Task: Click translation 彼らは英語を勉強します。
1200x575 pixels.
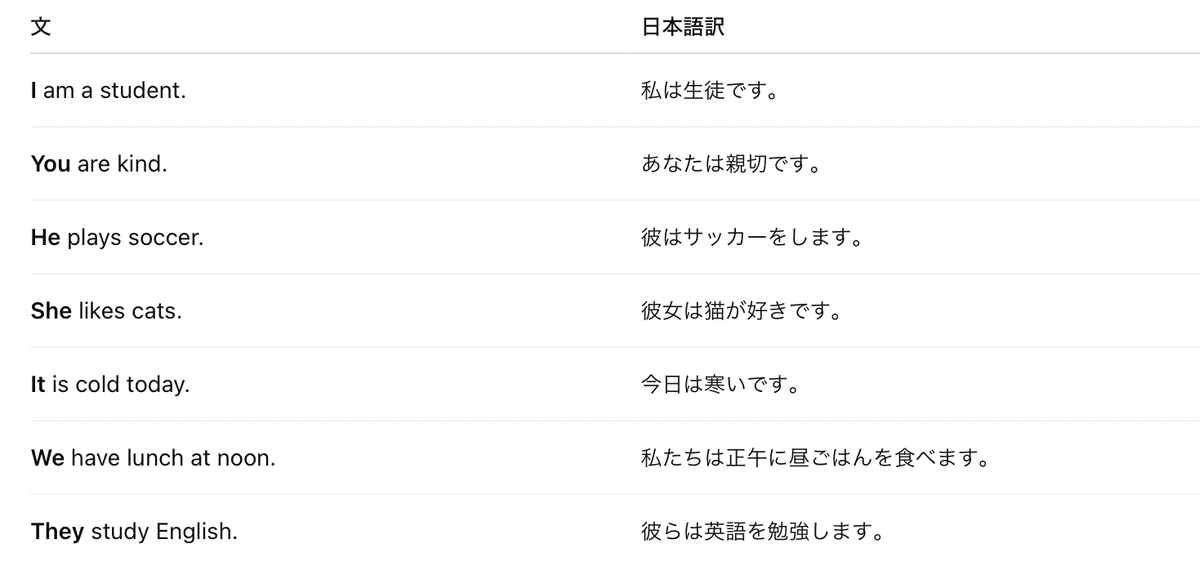Action: 762,531
